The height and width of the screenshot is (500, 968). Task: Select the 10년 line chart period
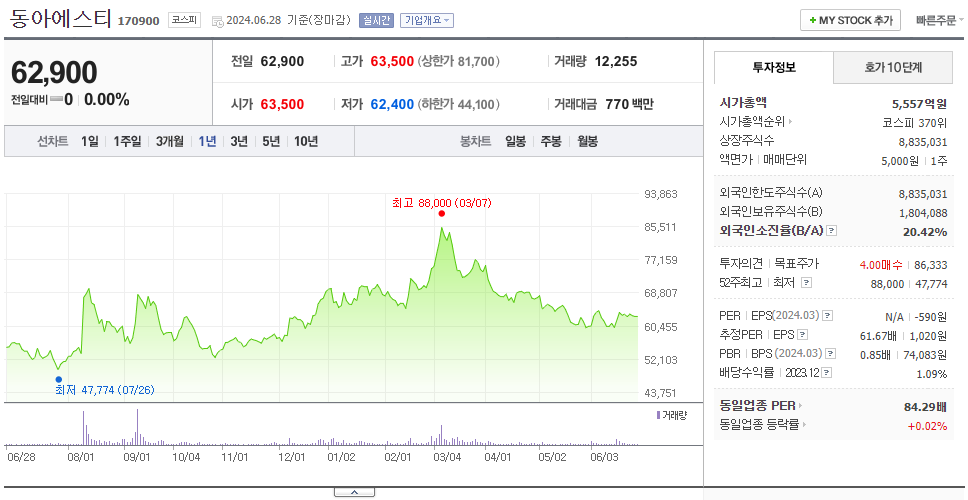306,141
